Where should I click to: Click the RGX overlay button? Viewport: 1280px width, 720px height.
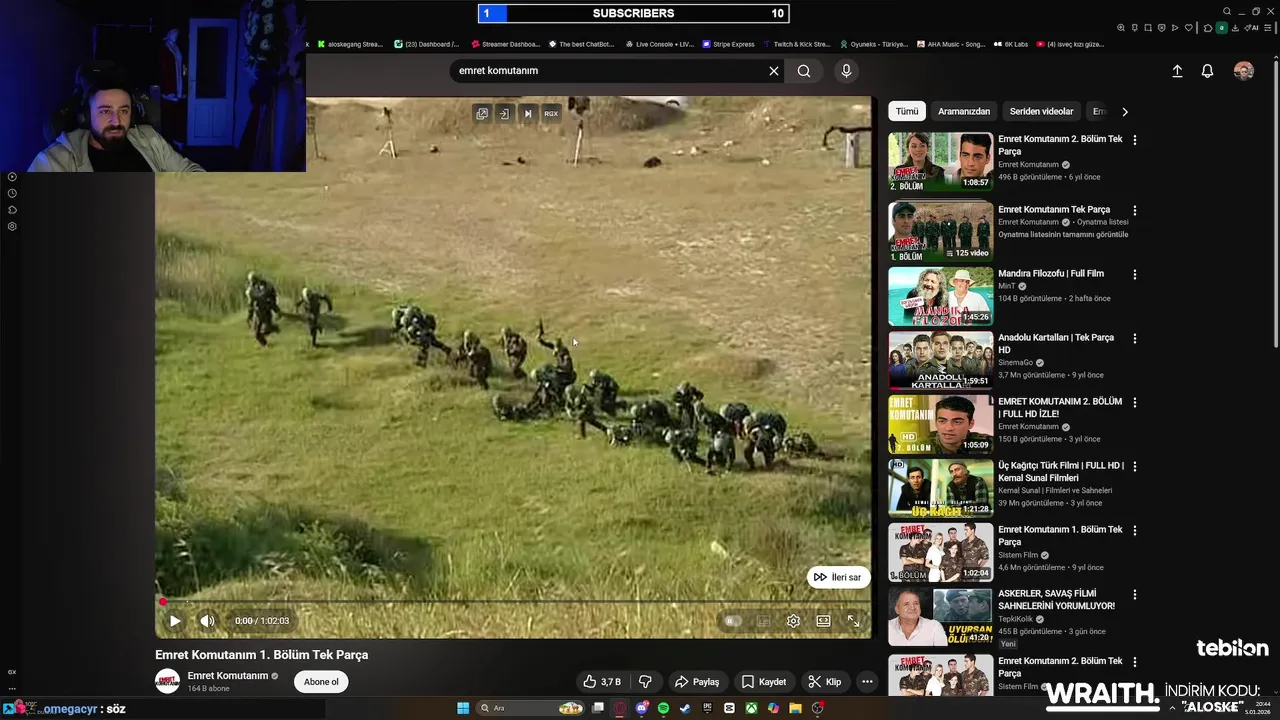(x=551, y=114)
